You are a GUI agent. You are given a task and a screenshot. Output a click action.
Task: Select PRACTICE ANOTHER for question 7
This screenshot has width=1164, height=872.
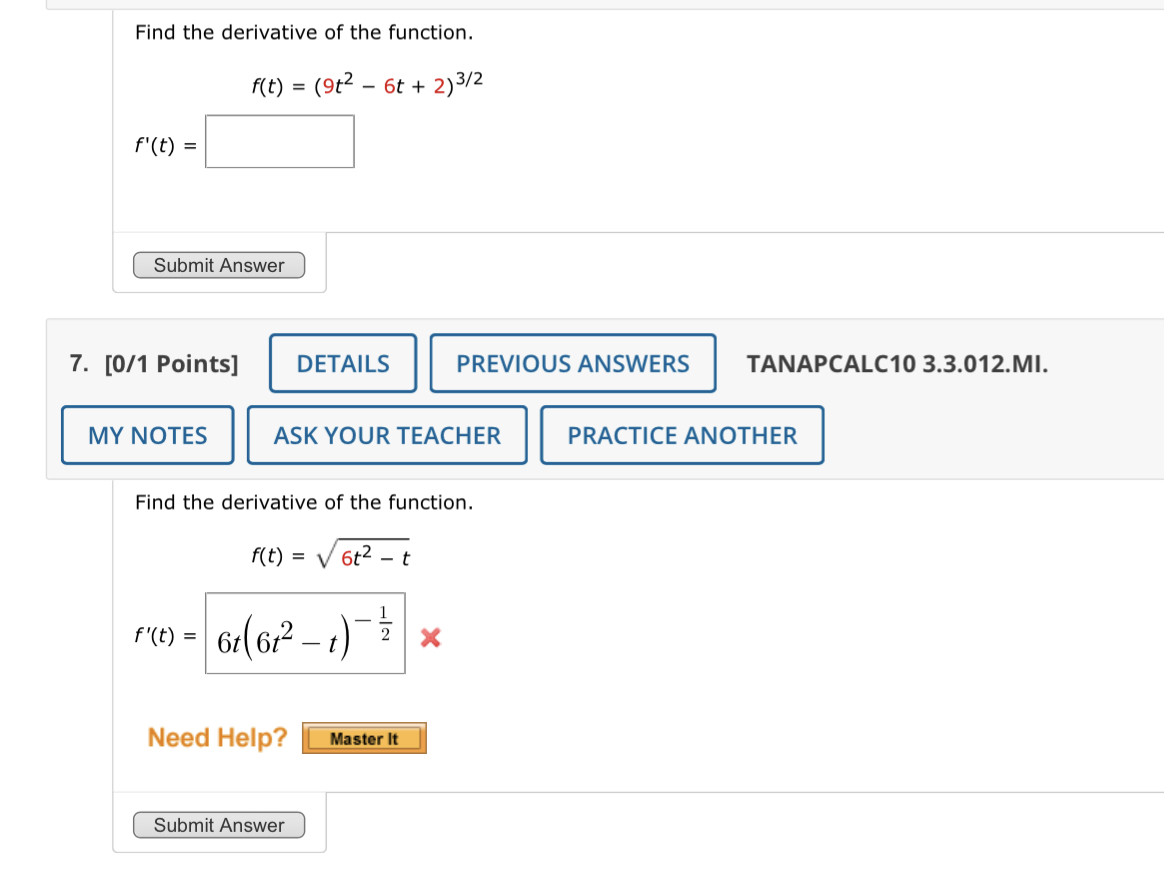(681, 434)
